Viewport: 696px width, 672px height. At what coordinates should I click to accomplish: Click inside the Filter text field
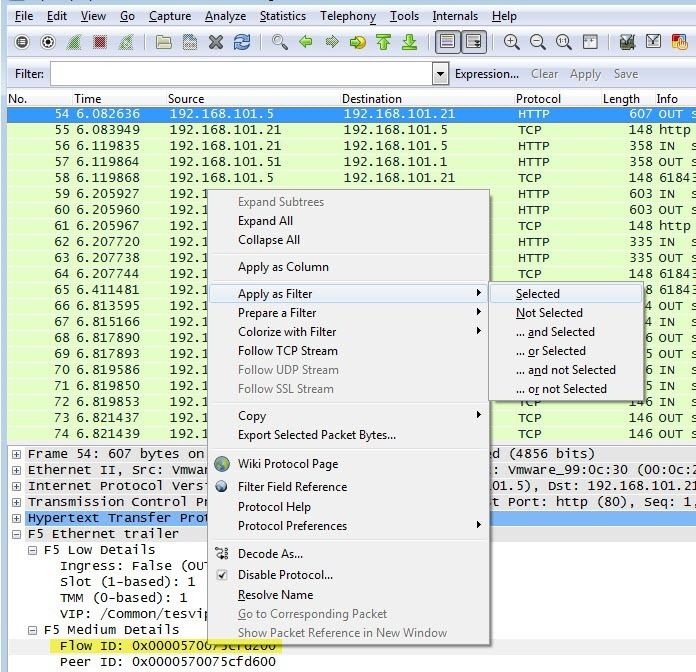[x=241, y=74]
